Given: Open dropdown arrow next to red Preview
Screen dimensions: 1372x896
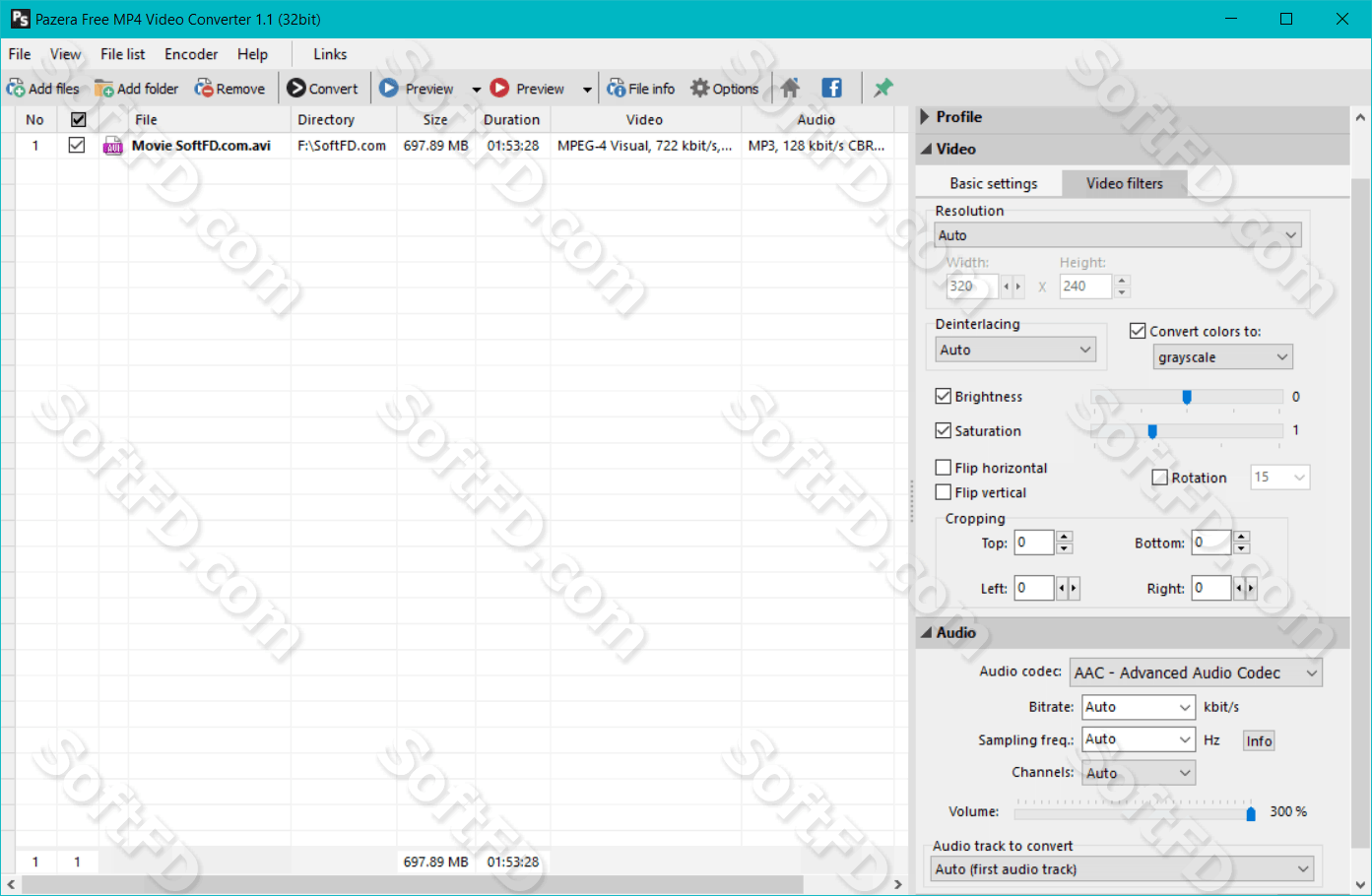Looking at the screenshot, I should coord(587,90).
